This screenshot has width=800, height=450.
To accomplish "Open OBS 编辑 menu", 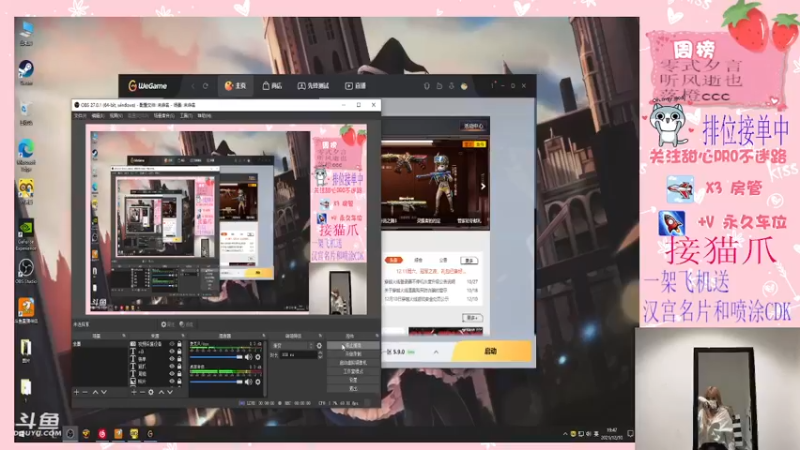I will coord(97,116).
